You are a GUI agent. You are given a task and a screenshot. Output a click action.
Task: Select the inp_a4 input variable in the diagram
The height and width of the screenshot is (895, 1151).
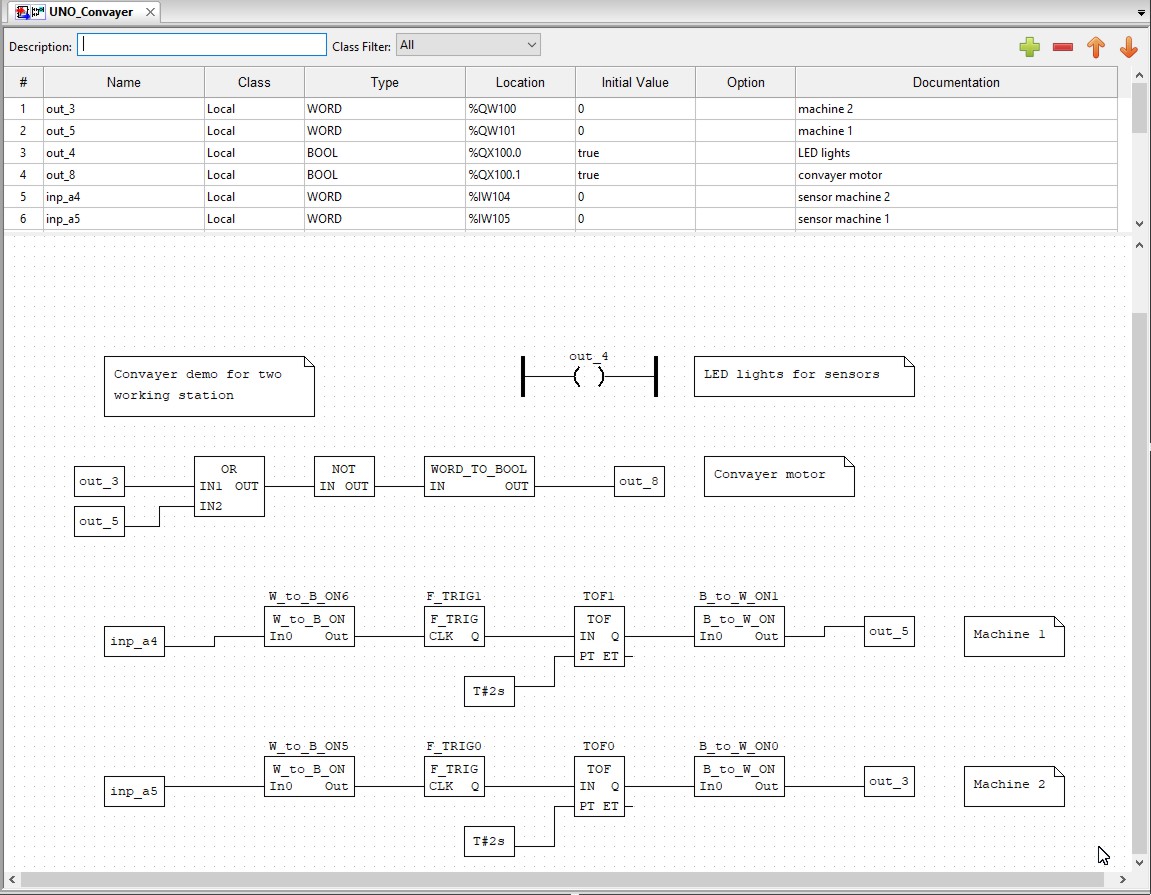(134, 642)
